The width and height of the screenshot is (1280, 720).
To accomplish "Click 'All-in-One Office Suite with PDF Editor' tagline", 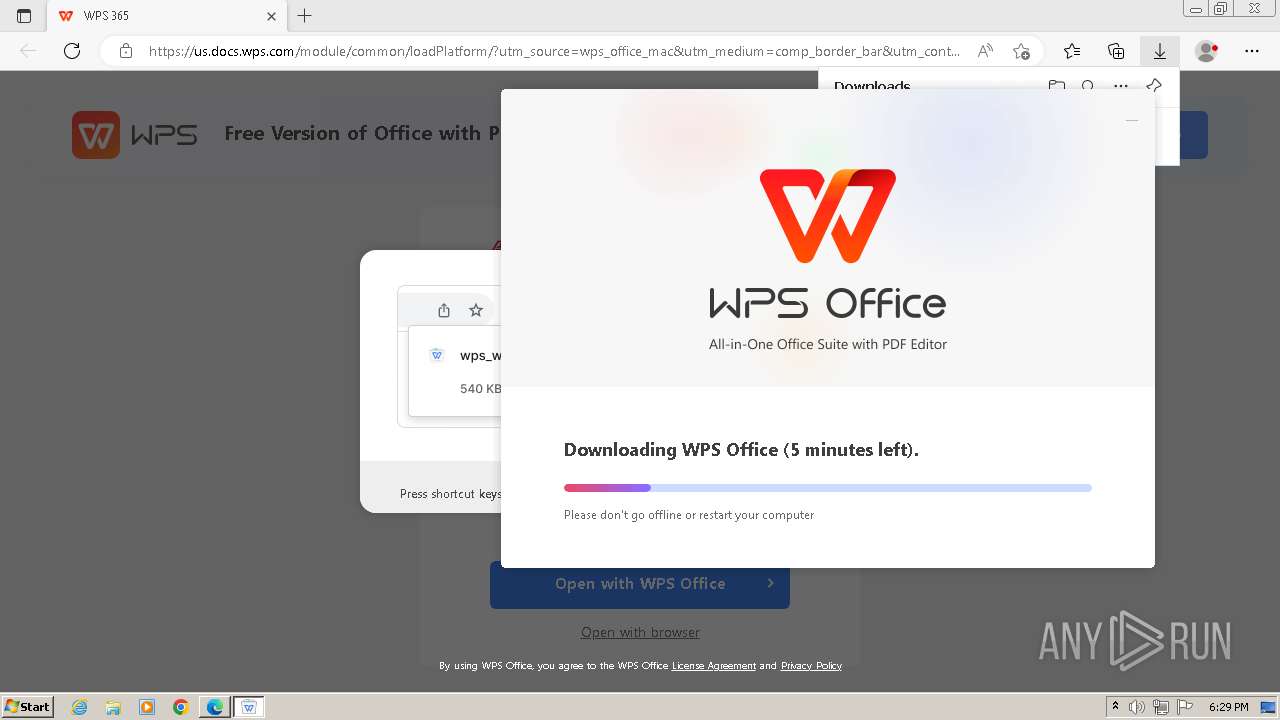I will pyautogui.click(x=828, y=344).
